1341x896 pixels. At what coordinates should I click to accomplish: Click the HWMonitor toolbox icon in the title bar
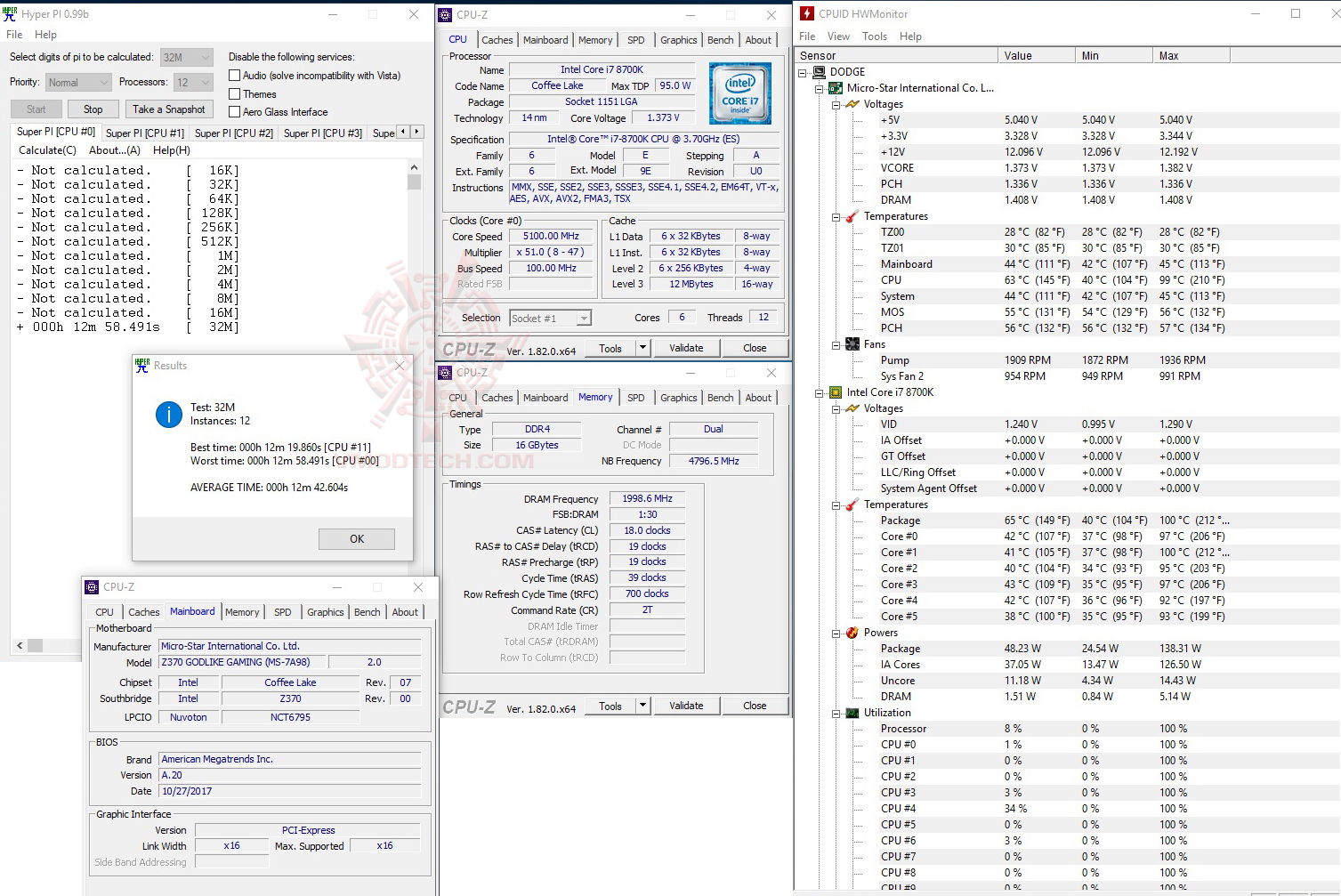(x=807, y=12)
